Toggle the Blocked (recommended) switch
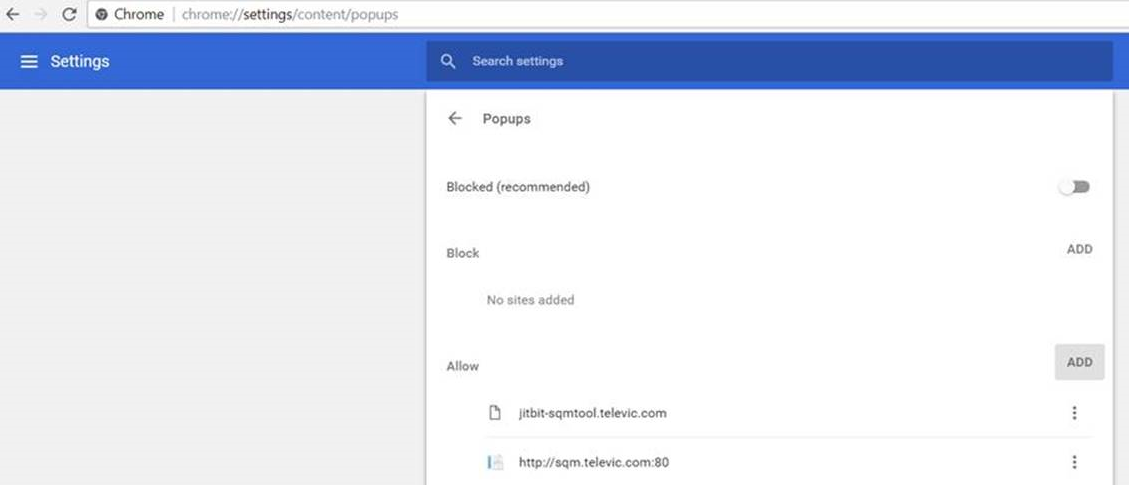The image size is (1129, 485). pos(1076,187)
